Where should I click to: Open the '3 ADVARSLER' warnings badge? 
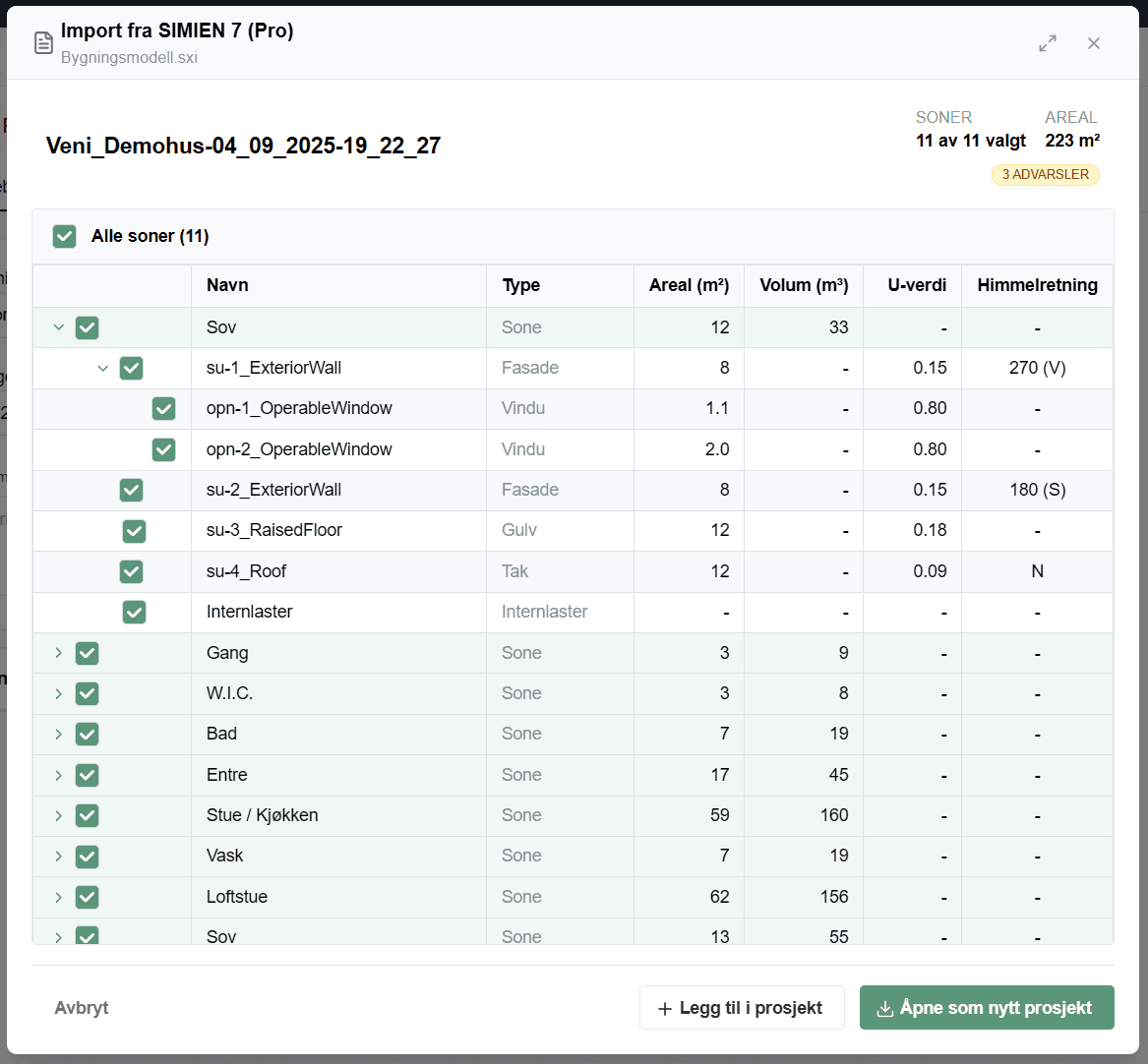tap(1045, 175)
